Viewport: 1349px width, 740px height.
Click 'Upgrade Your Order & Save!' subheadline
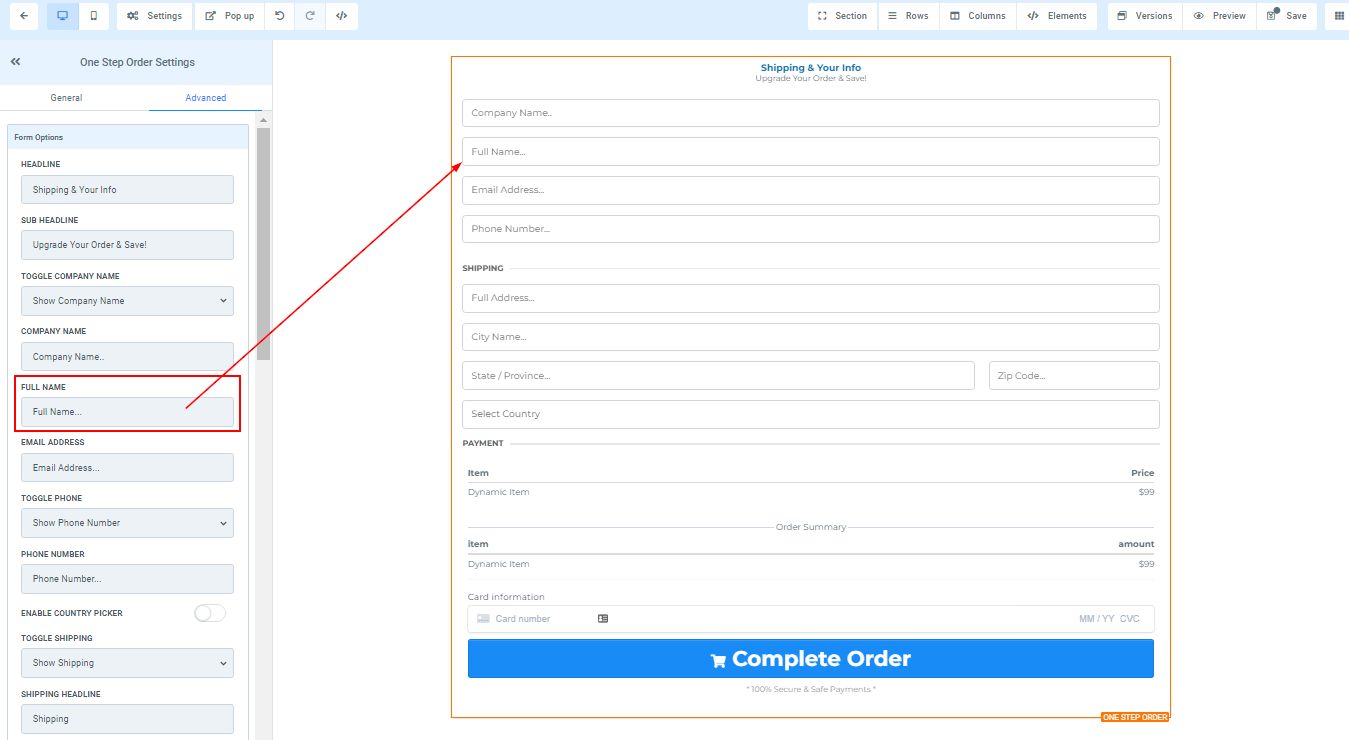(x=811, y=78)
